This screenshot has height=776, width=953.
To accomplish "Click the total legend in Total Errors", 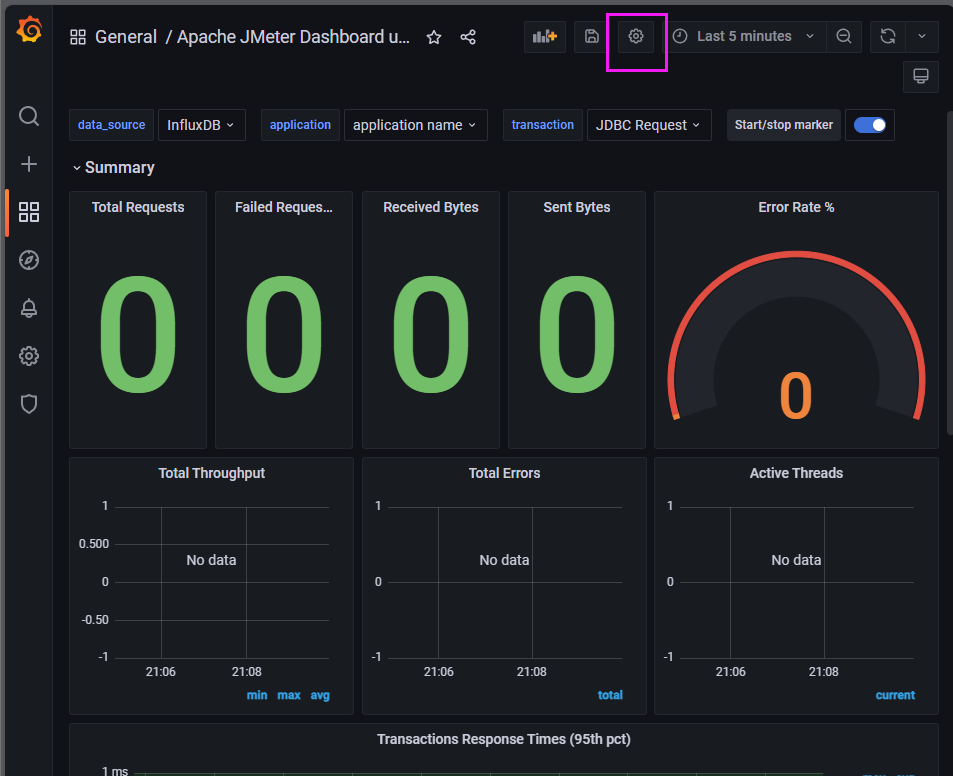I will pos(610,695).
